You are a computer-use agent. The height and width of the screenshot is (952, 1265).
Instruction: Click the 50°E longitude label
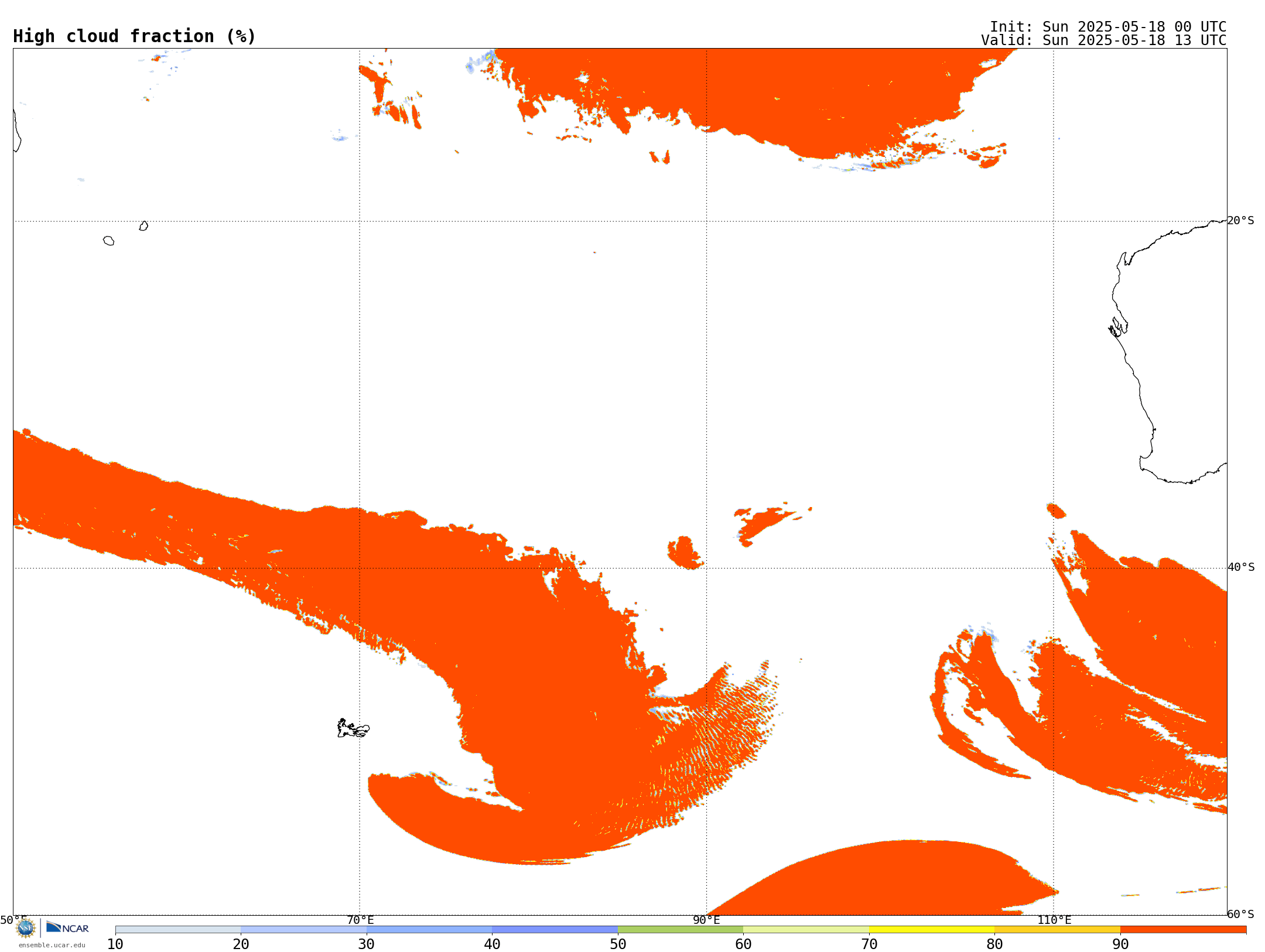pyautogui.click(x=13, y=920)
